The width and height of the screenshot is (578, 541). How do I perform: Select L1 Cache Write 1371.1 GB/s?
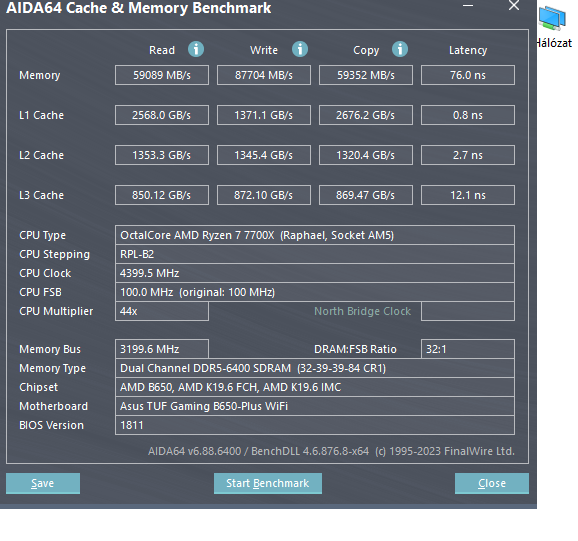(264, 115)
